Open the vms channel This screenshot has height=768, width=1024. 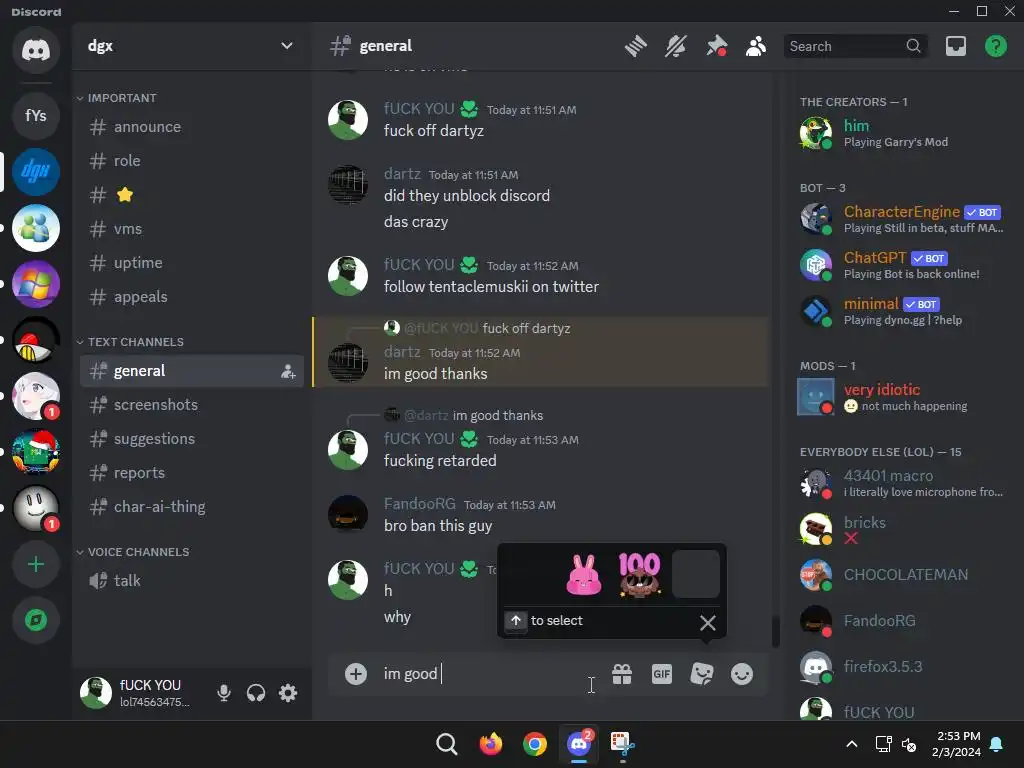(191, 229)
